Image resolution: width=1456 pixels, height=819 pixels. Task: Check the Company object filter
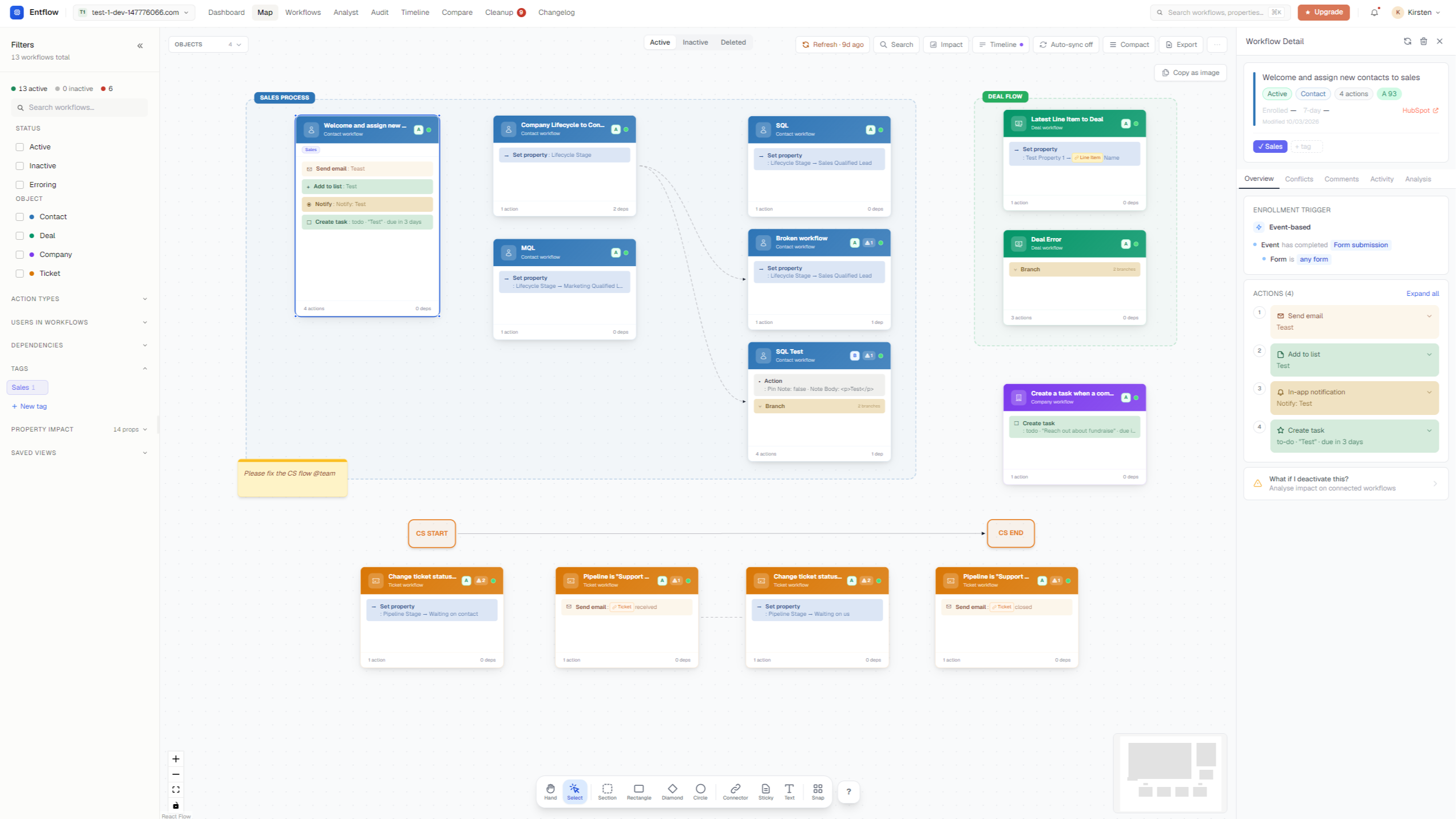click(x=19, y=255)
